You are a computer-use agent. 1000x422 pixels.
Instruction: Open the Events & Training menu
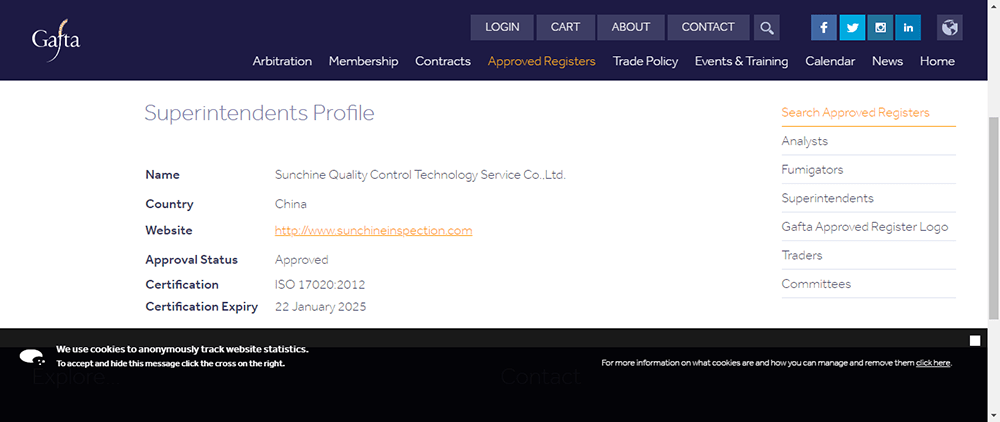click(741, 61)
